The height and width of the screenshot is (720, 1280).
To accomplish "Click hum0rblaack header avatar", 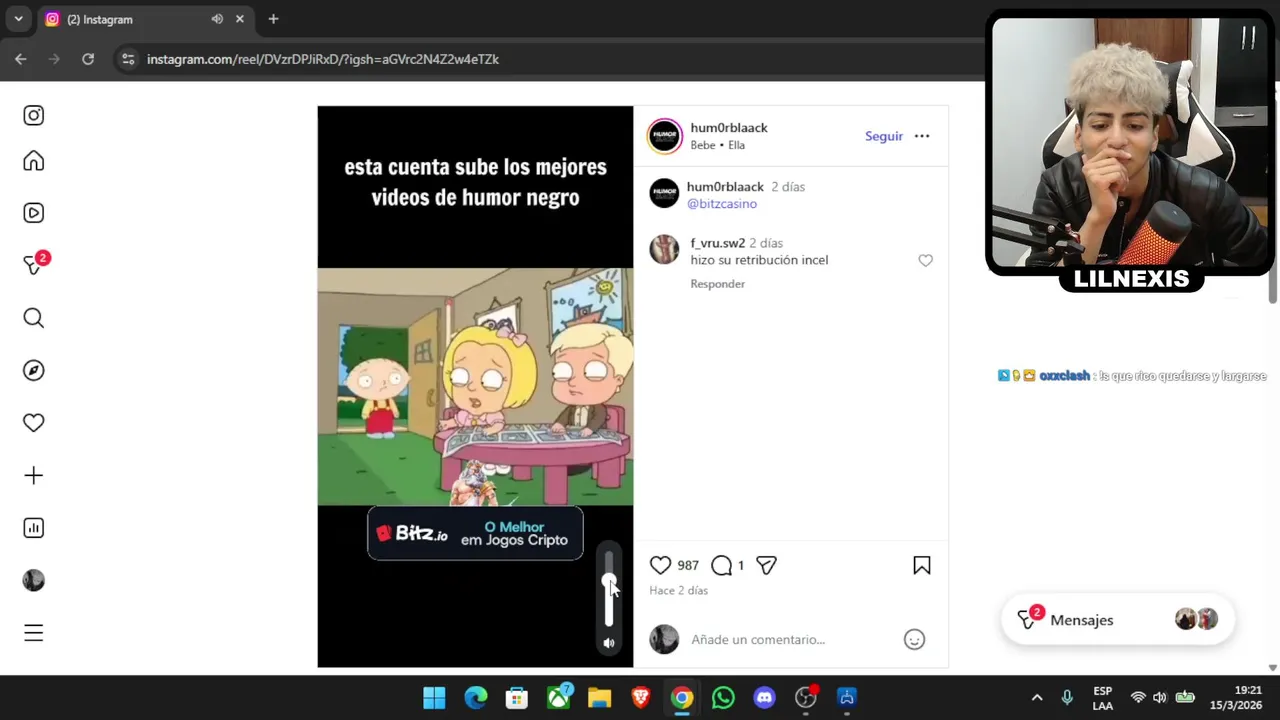I will click(665, 136).
